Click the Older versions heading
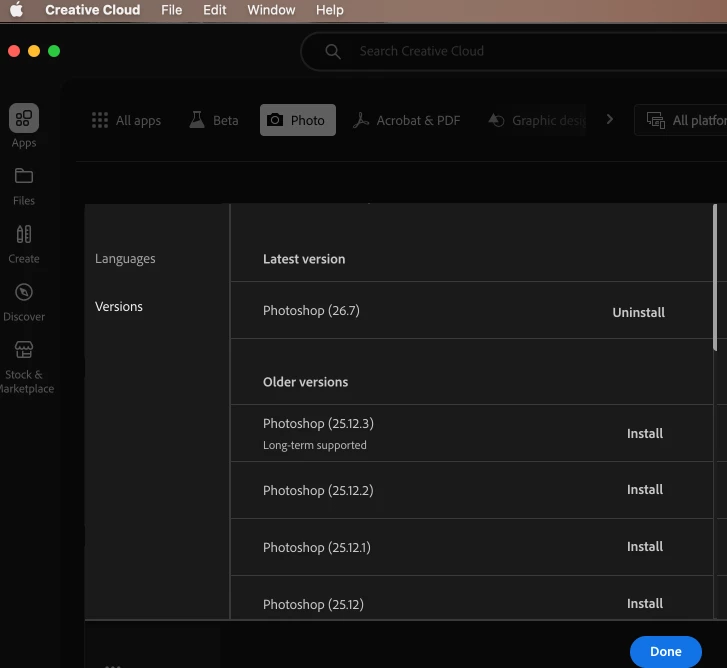 (305, 382)
